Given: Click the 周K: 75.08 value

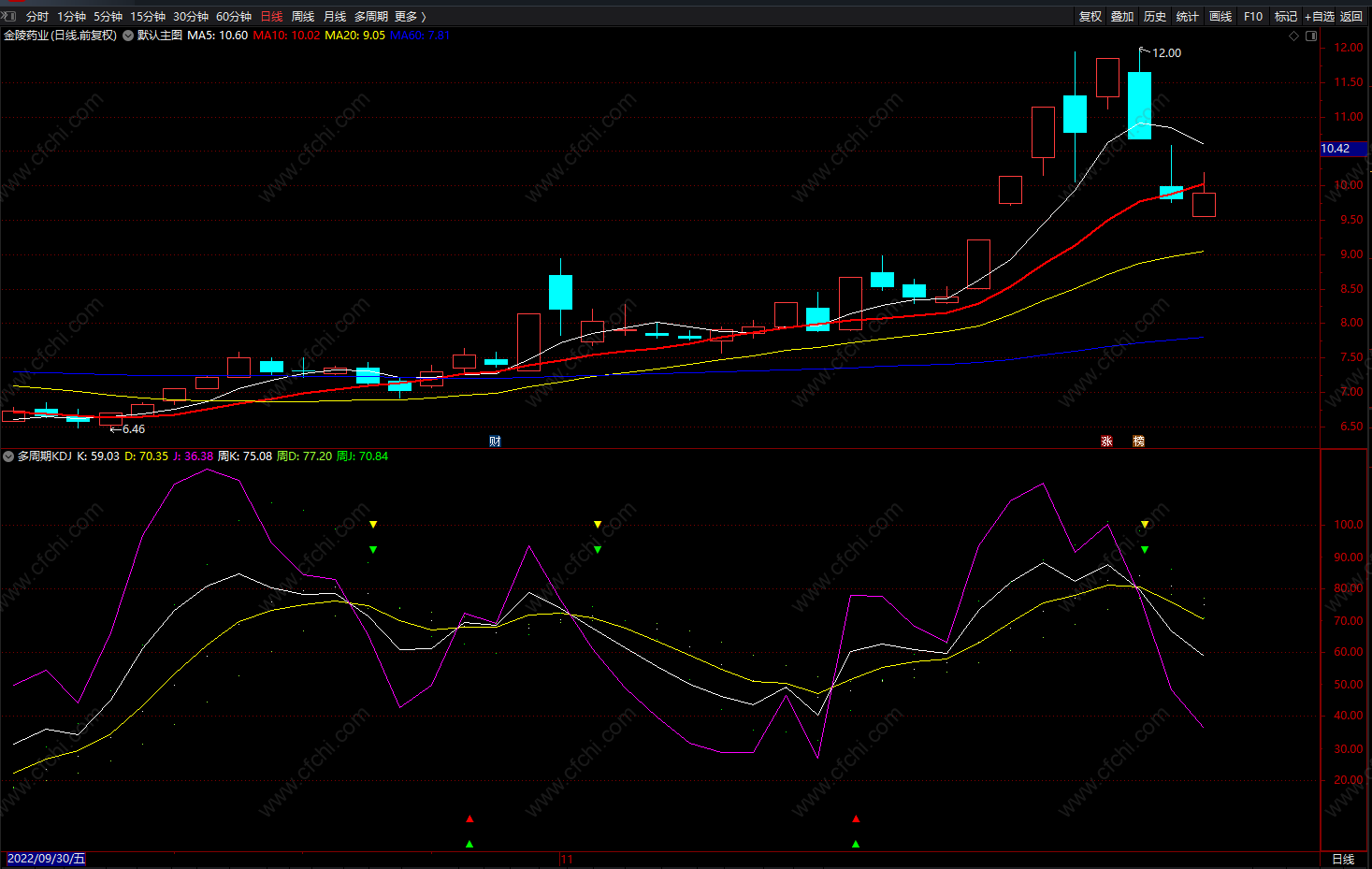Looking at the screenshot, I should (x=245, y=456).
